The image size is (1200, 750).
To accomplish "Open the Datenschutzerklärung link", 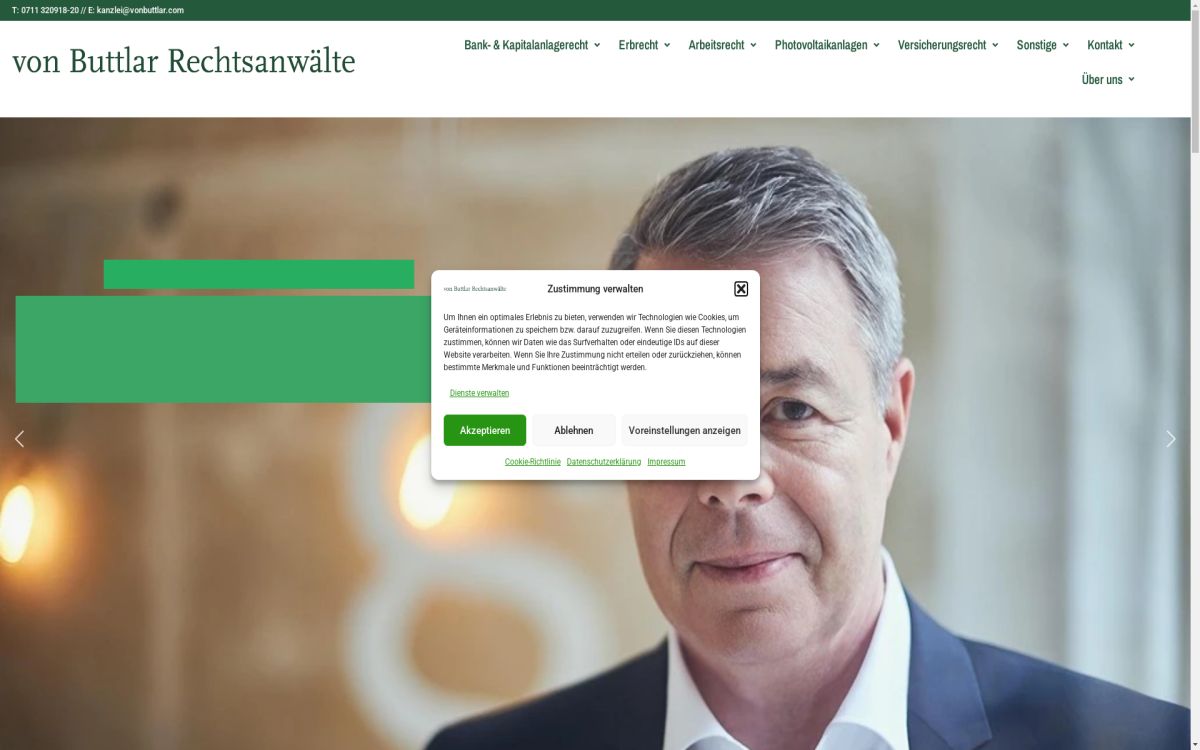I will [604, 462].
